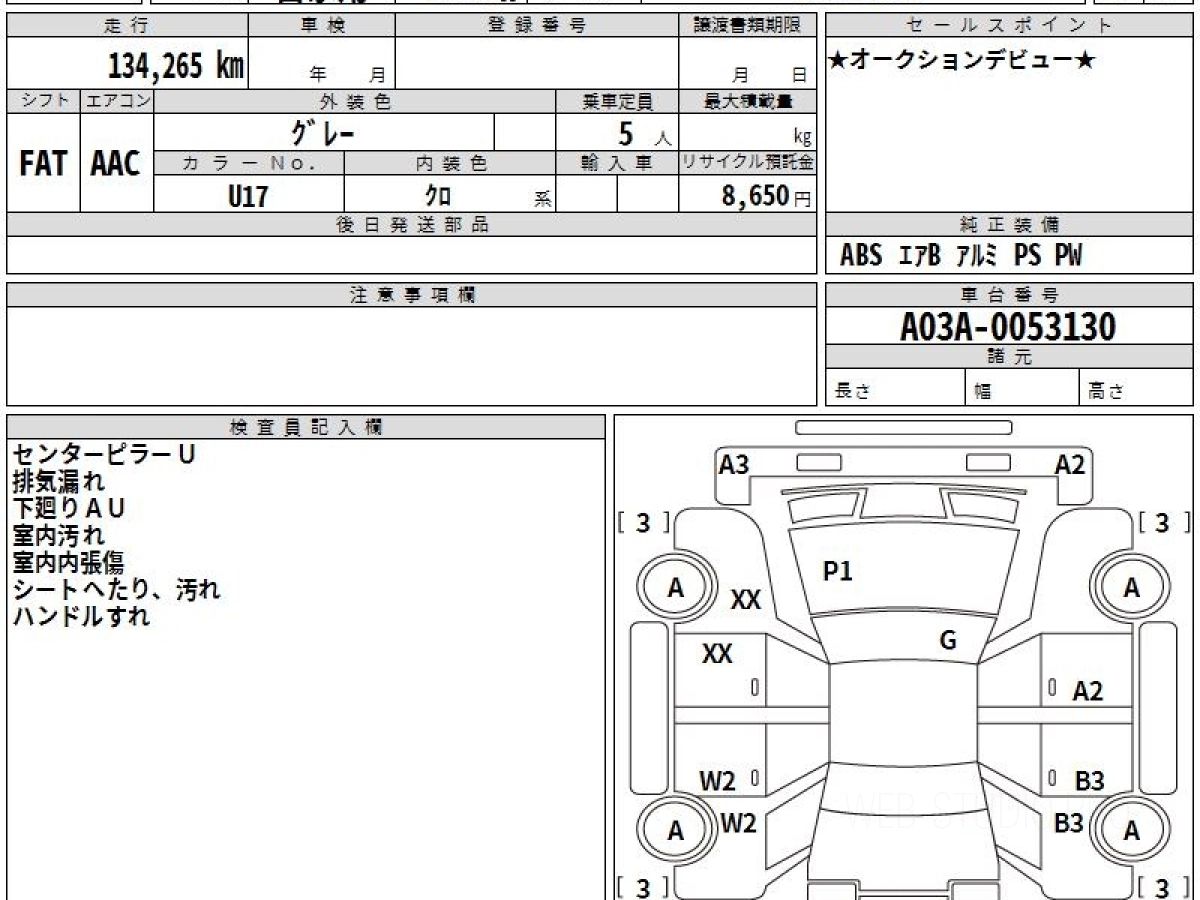Viewport: 1200px width, 900px height.
Task: Select the color code U17
Action: click(248, 196)
